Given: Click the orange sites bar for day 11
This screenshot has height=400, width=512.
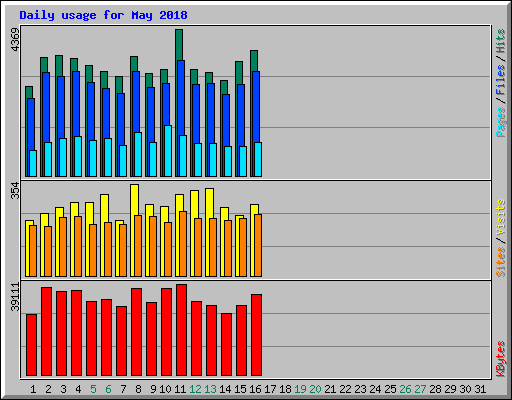Looking at the screenshot, I should [183, 244].
